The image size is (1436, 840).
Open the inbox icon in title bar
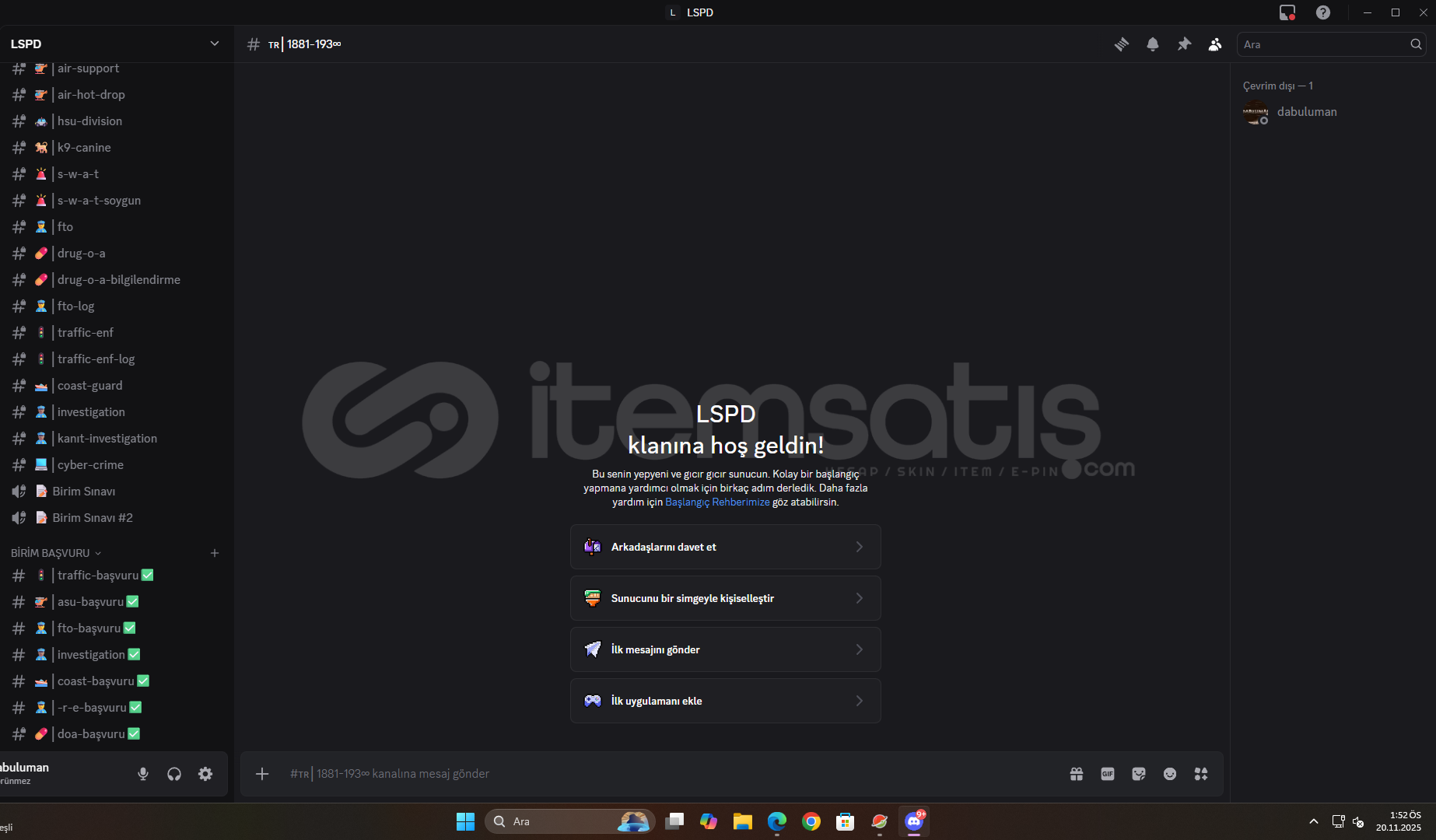pos(1287,12)
